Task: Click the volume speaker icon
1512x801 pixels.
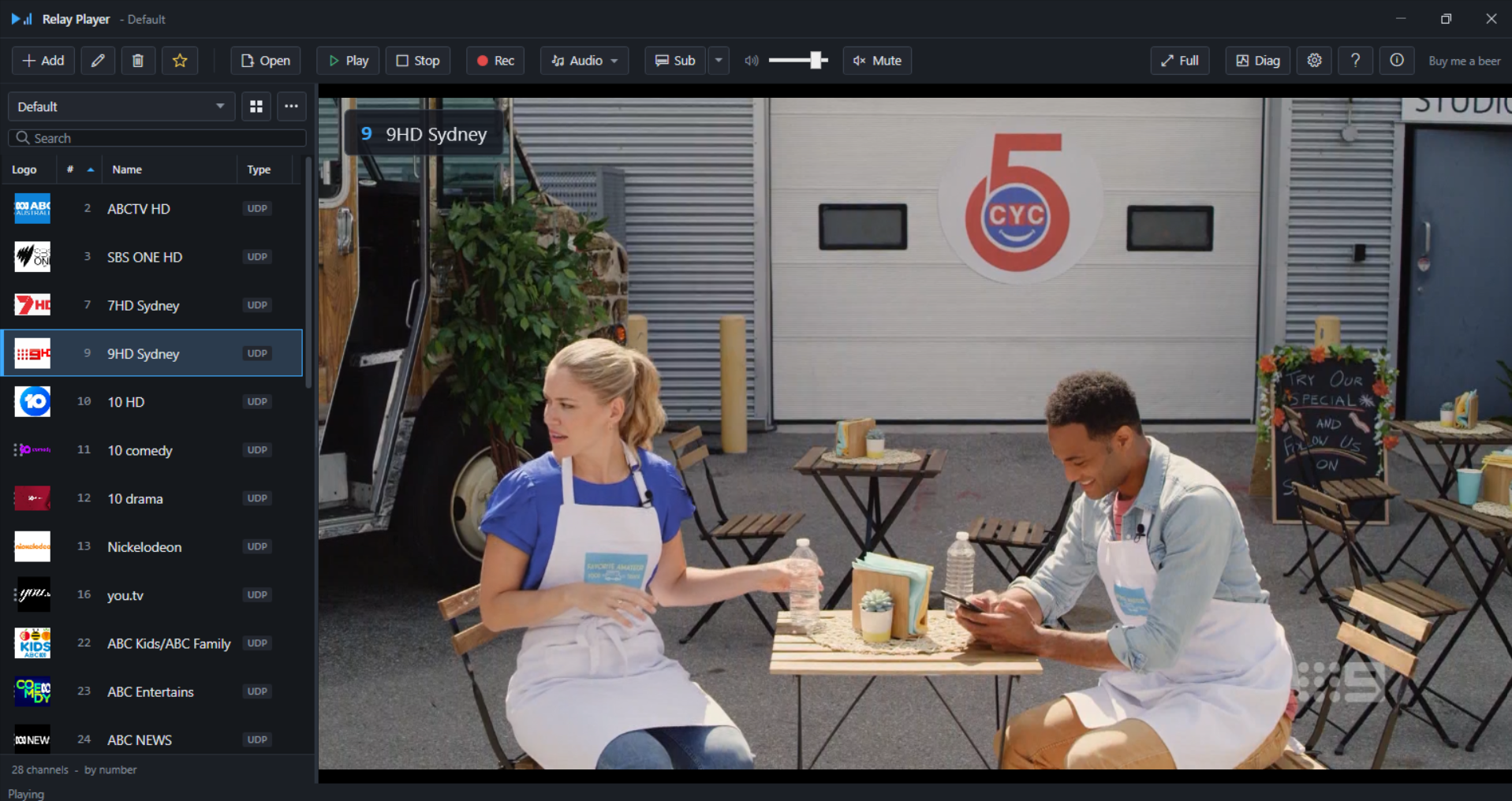Action: [x=752, y=61]
